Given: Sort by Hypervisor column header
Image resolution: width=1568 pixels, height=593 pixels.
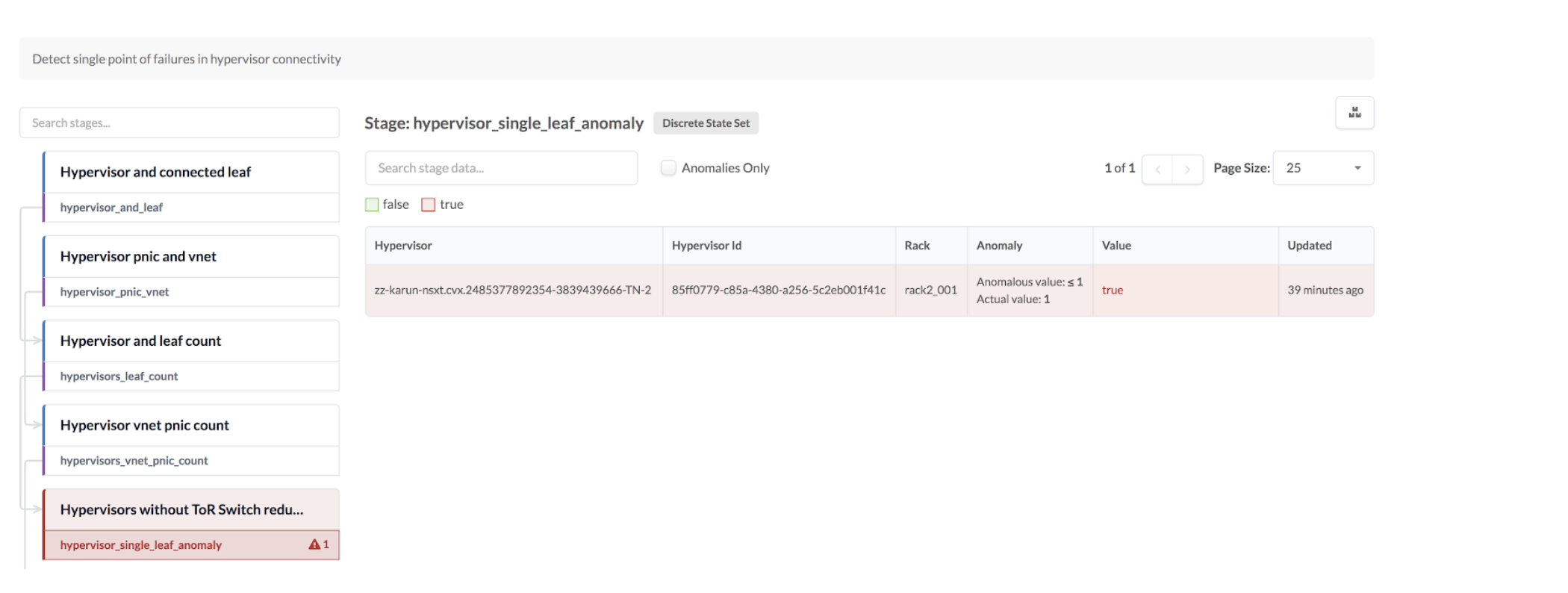Looking at the screenshot, I should click(x=403, y=246).
